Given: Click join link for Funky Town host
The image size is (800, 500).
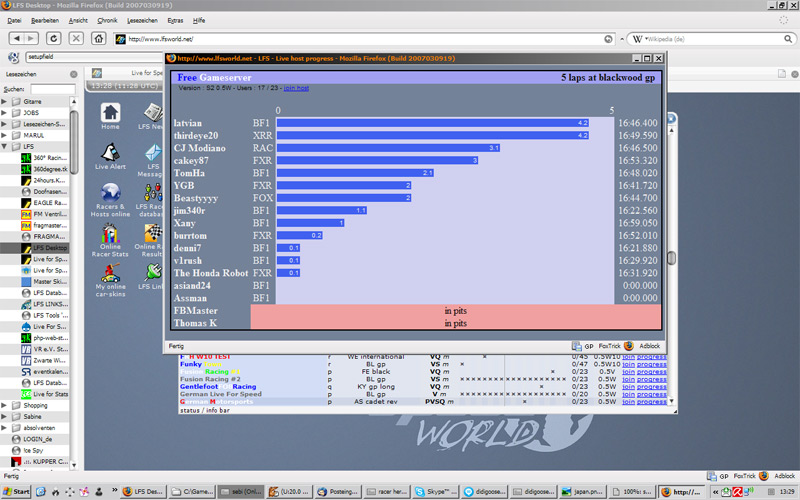Looking at the screenshot, I should (628, 364).
